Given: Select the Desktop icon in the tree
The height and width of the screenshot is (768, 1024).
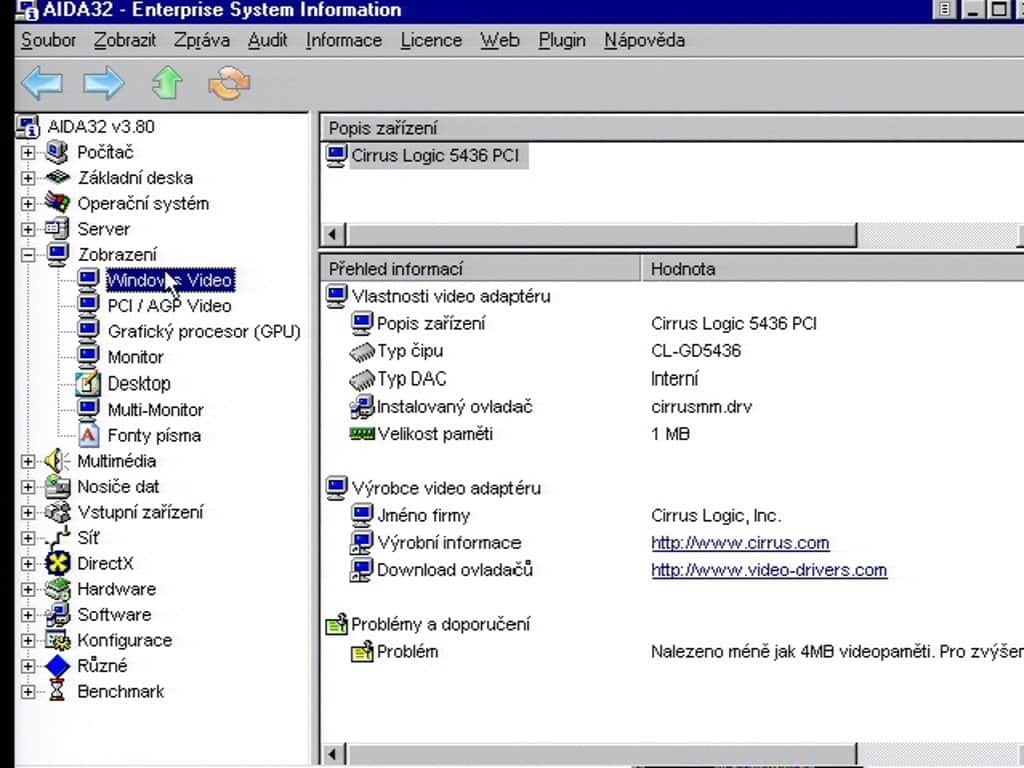Looking at the screenshot, I should tap(88, 383).
